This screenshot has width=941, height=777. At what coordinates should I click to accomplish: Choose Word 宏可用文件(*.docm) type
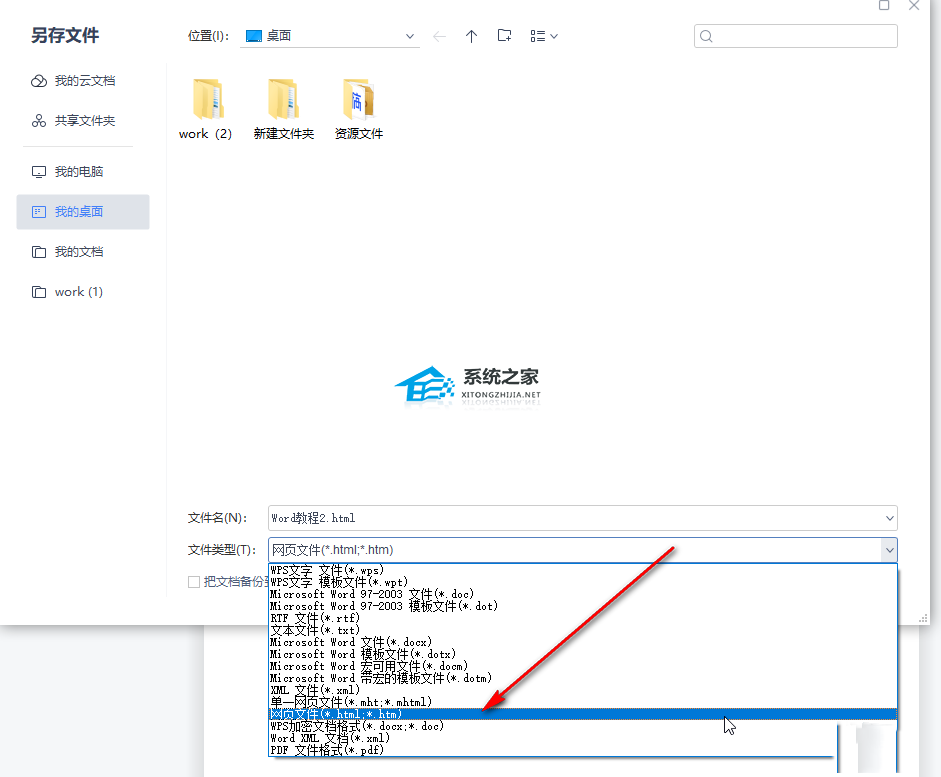click(583, 666)
